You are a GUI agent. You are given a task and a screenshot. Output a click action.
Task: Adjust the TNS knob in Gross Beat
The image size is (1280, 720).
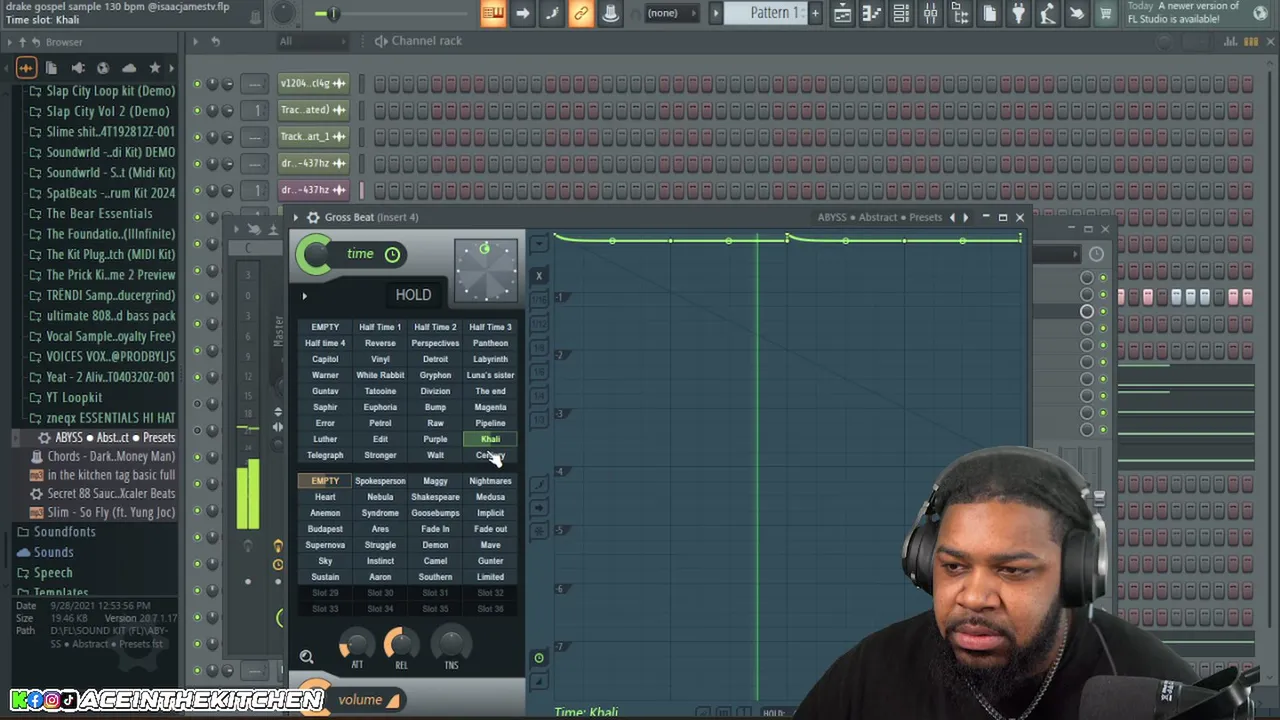[x=451, y=644]
